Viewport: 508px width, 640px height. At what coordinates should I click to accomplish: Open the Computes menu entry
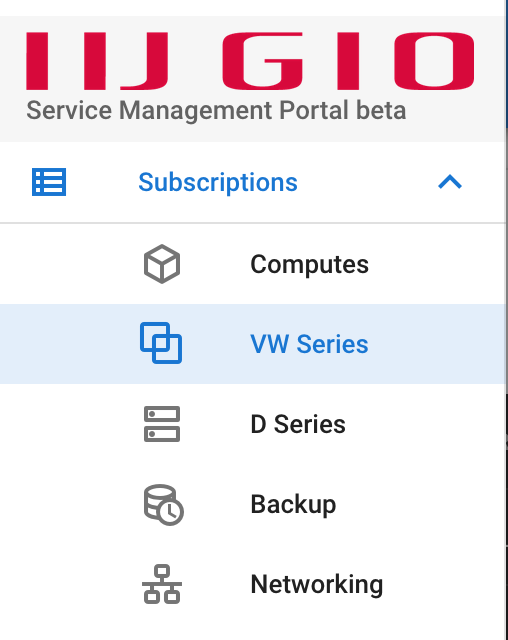(x=309, y=264)
